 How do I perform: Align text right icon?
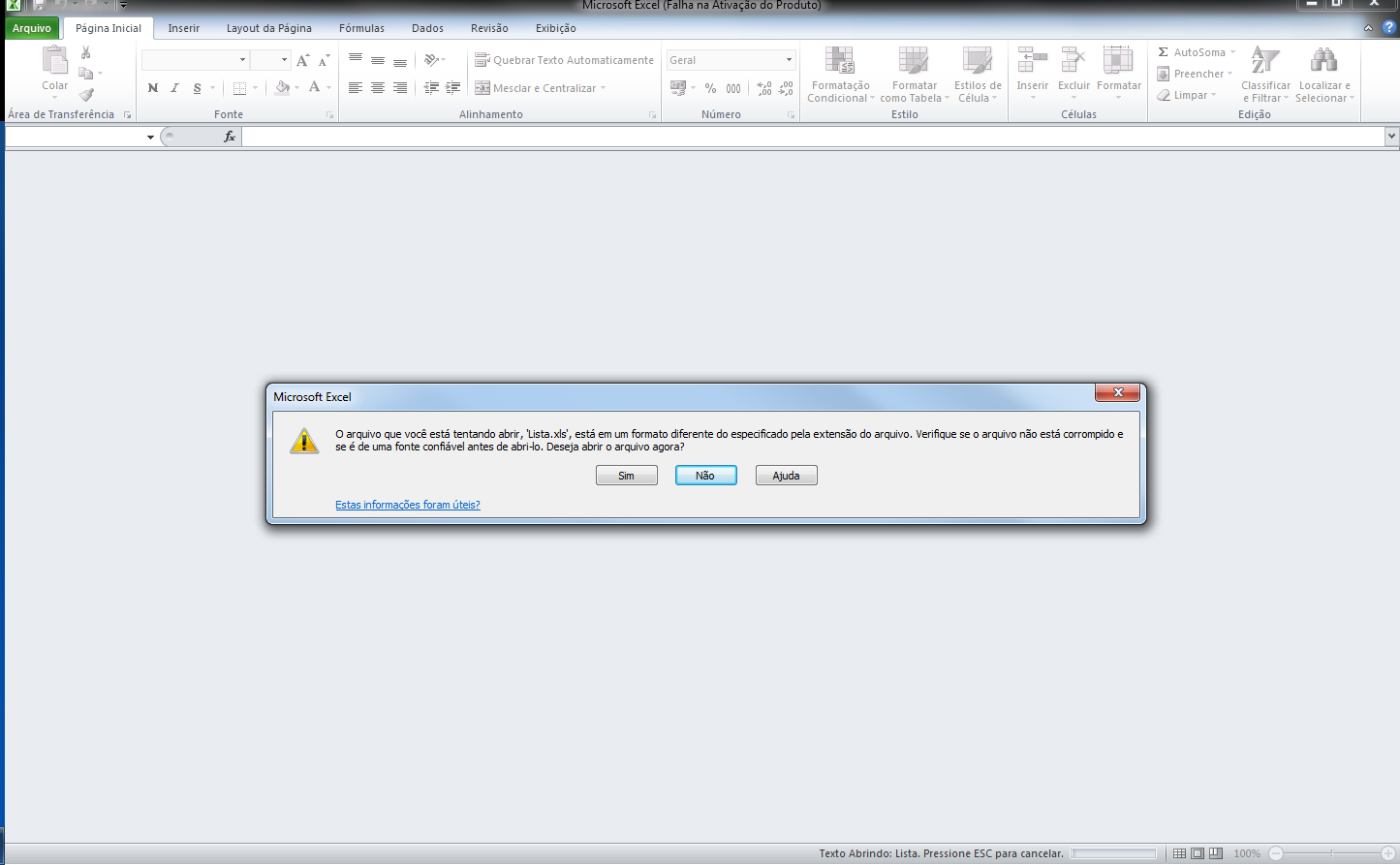400,88
